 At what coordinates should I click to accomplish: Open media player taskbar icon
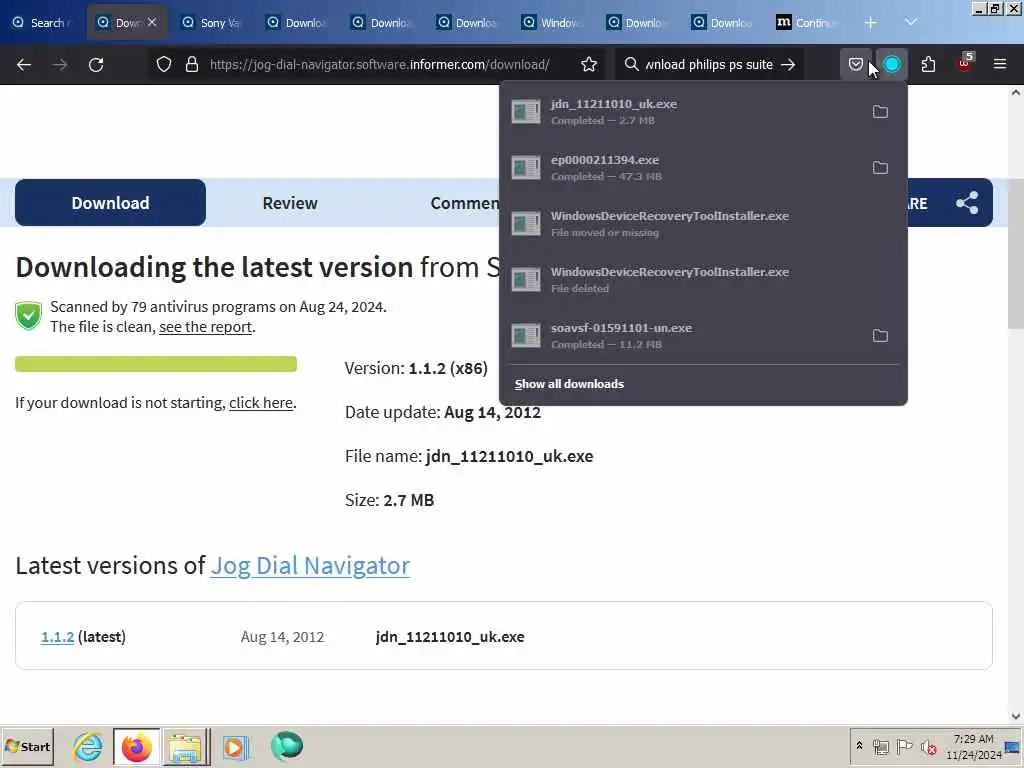pos(236,746)
